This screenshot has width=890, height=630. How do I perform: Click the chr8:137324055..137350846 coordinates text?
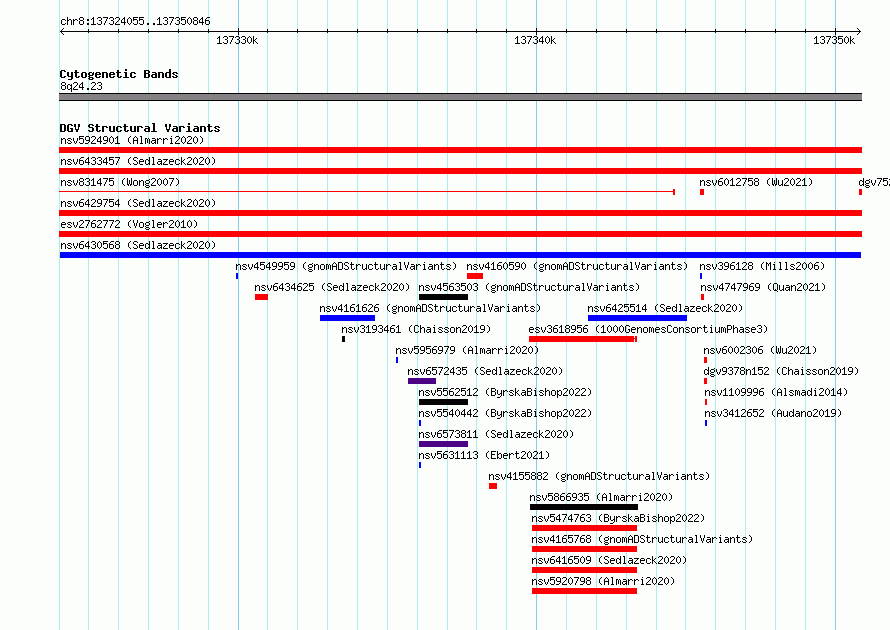tap(135, 21)
